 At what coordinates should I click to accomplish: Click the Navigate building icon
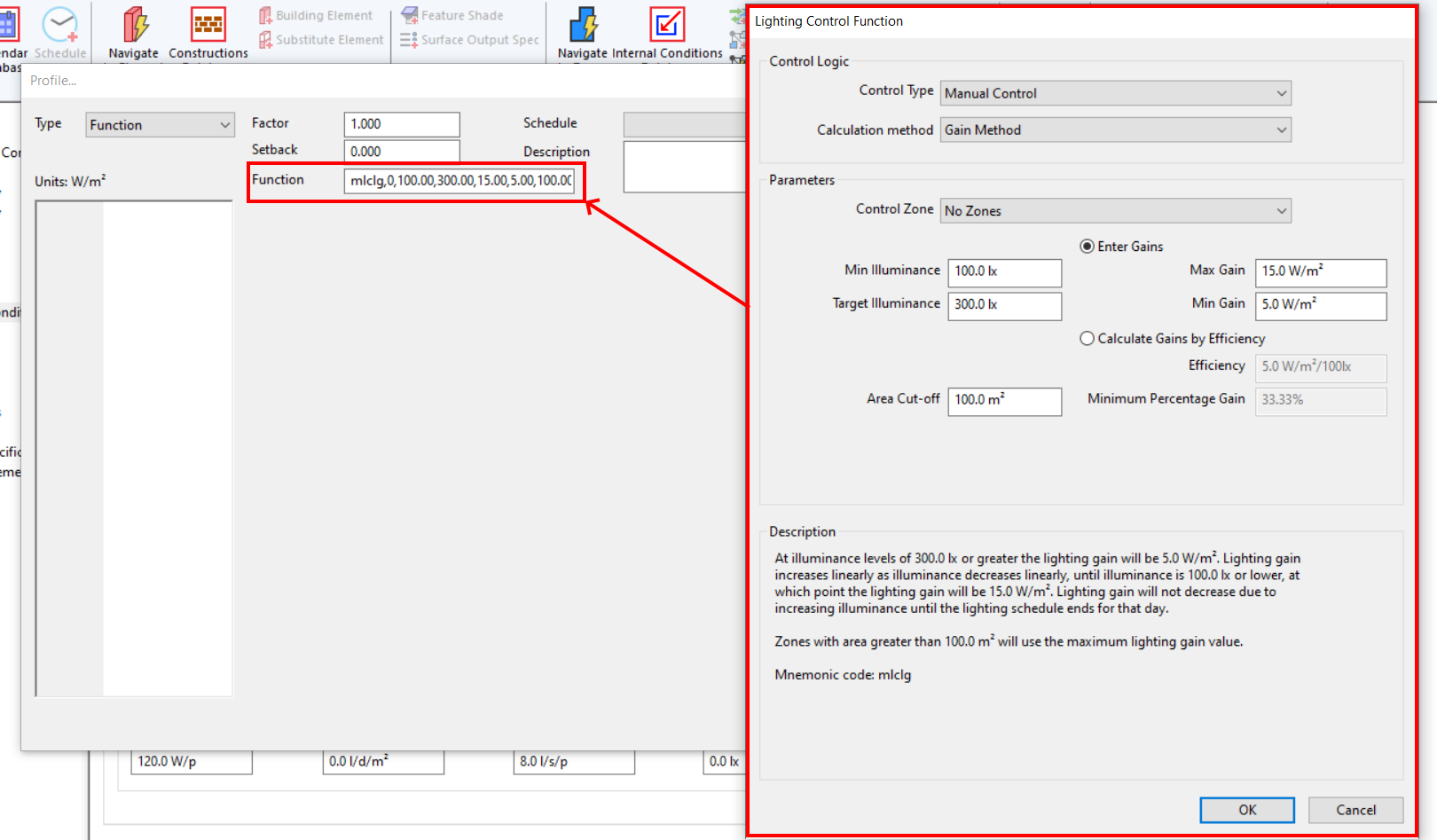click(x=134, y=26)
